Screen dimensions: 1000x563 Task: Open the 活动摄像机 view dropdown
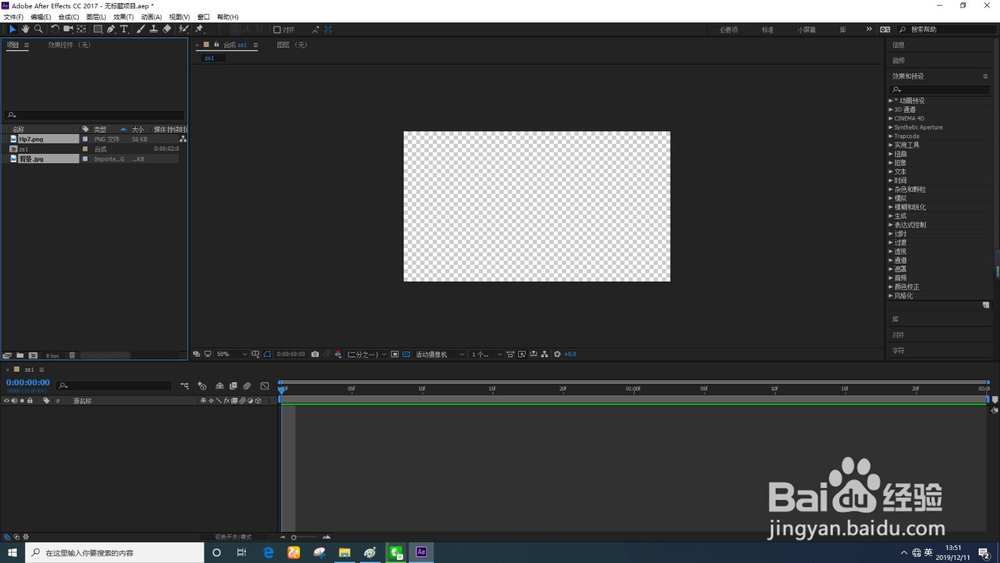(x=439, y=355)
